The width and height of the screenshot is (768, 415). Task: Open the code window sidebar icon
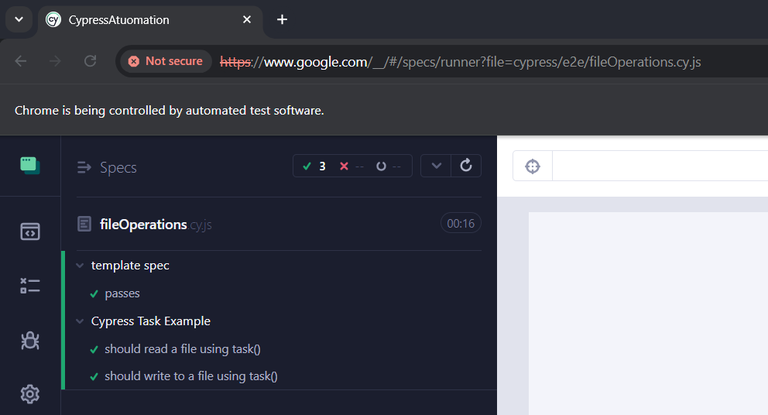point(30,231)
